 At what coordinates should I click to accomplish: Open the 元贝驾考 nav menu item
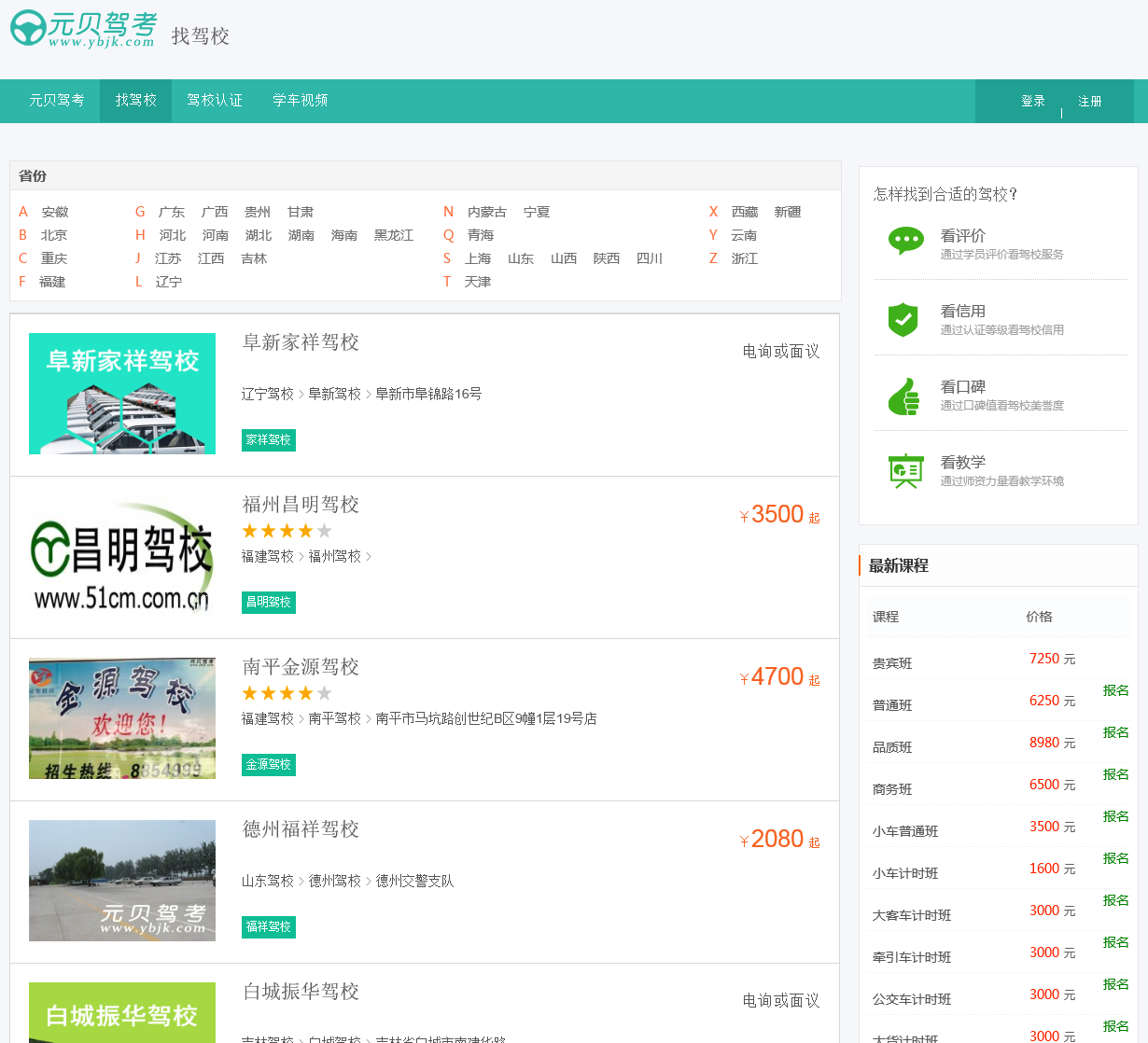tap(56, 101)
